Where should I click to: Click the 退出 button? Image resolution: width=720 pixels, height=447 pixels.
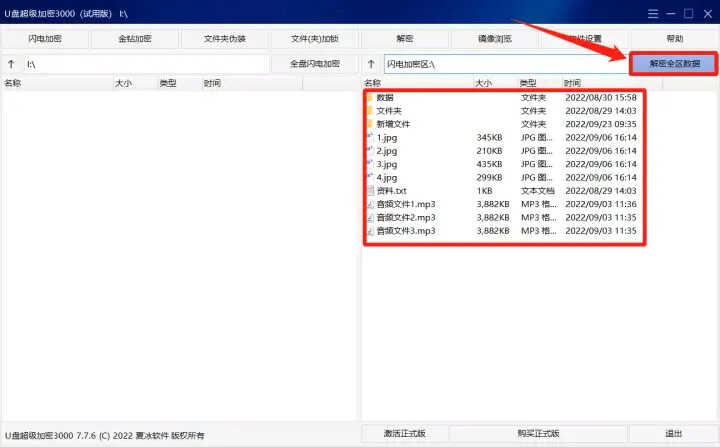(x=673, y=433)
